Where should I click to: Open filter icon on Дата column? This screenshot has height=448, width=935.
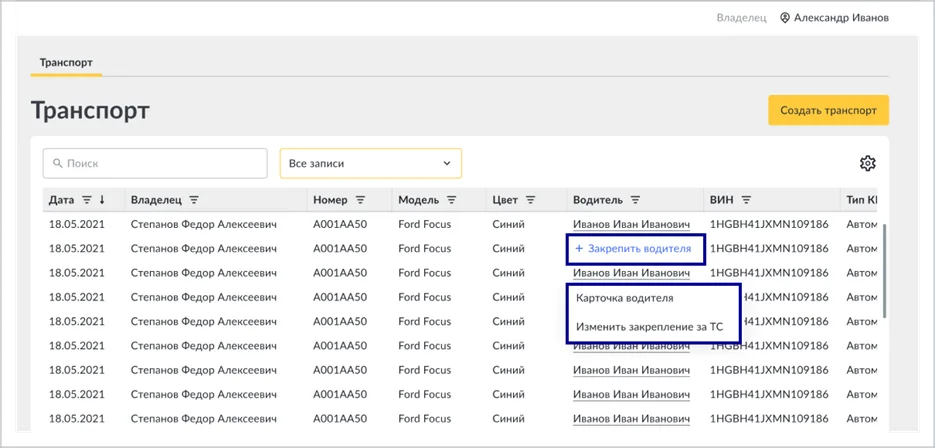(87, 200)
